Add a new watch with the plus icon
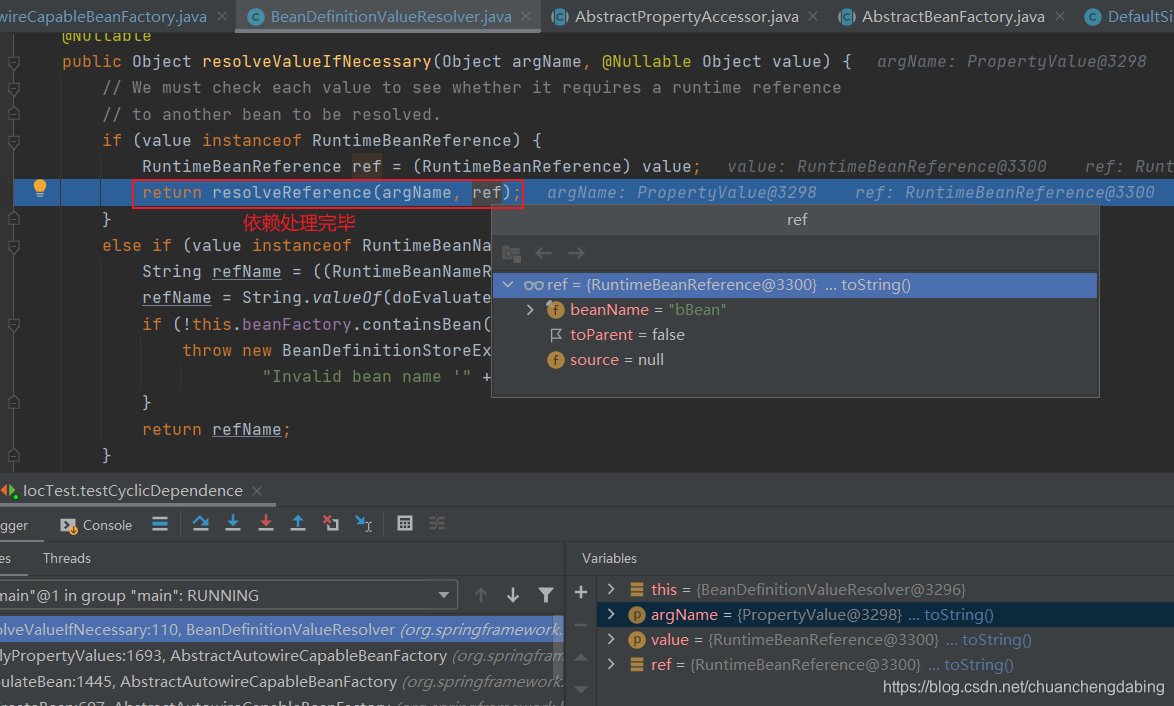 coord(581,592)
